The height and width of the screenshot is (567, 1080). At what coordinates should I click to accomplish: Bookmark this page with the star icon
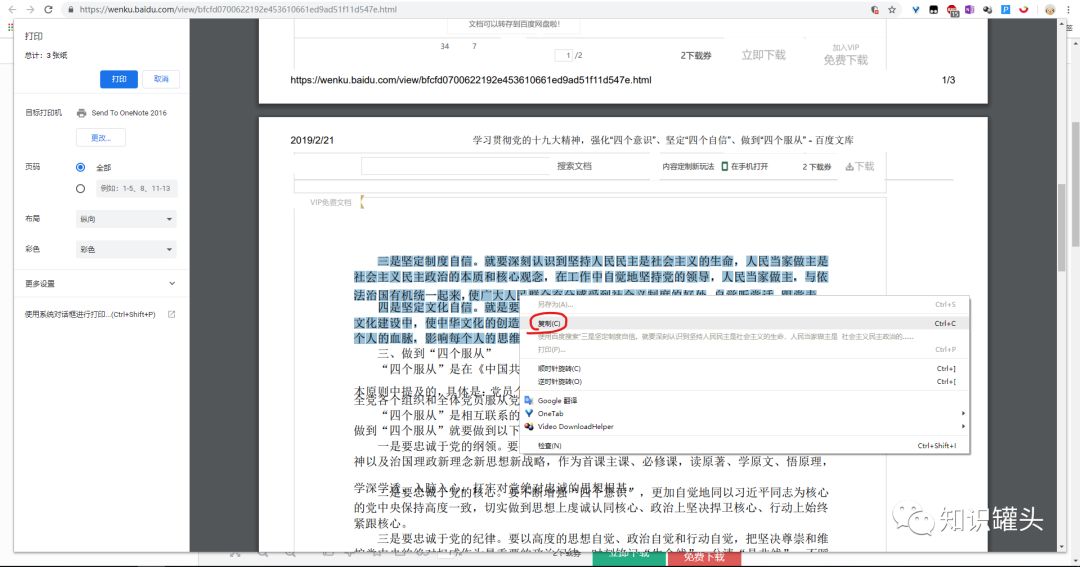click(x=892, y=10)
